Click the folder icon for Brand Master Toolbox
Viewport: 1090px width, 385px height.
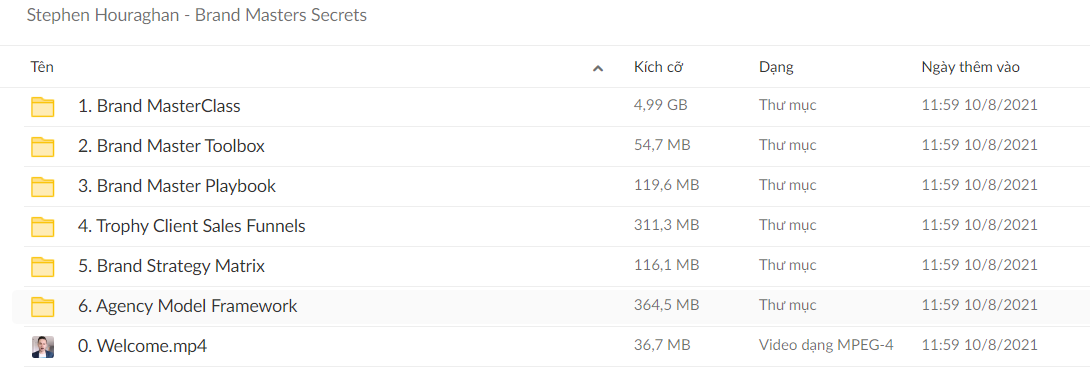[x=42, y=147]
